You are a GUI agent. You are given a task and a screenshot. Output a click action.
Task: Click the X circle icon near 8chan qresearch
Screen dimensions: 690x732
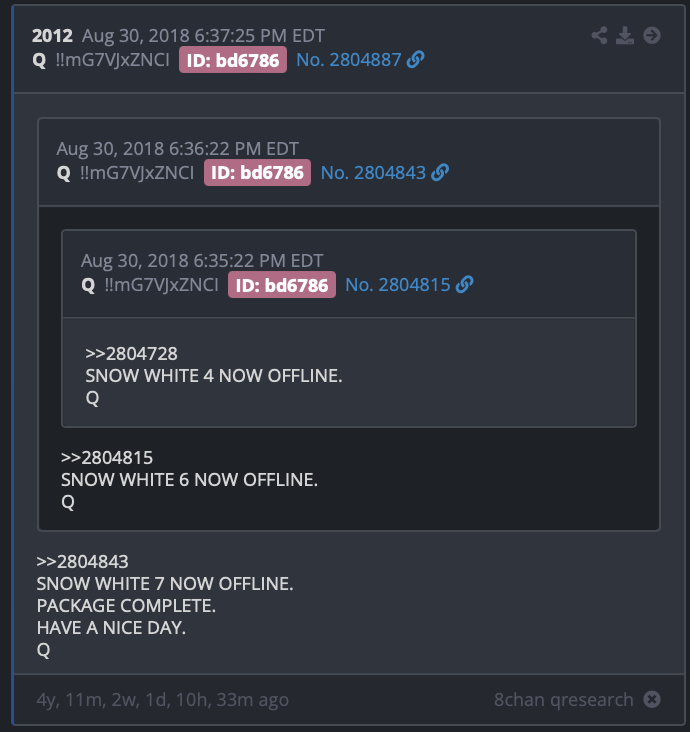click(x=652, y=699)
